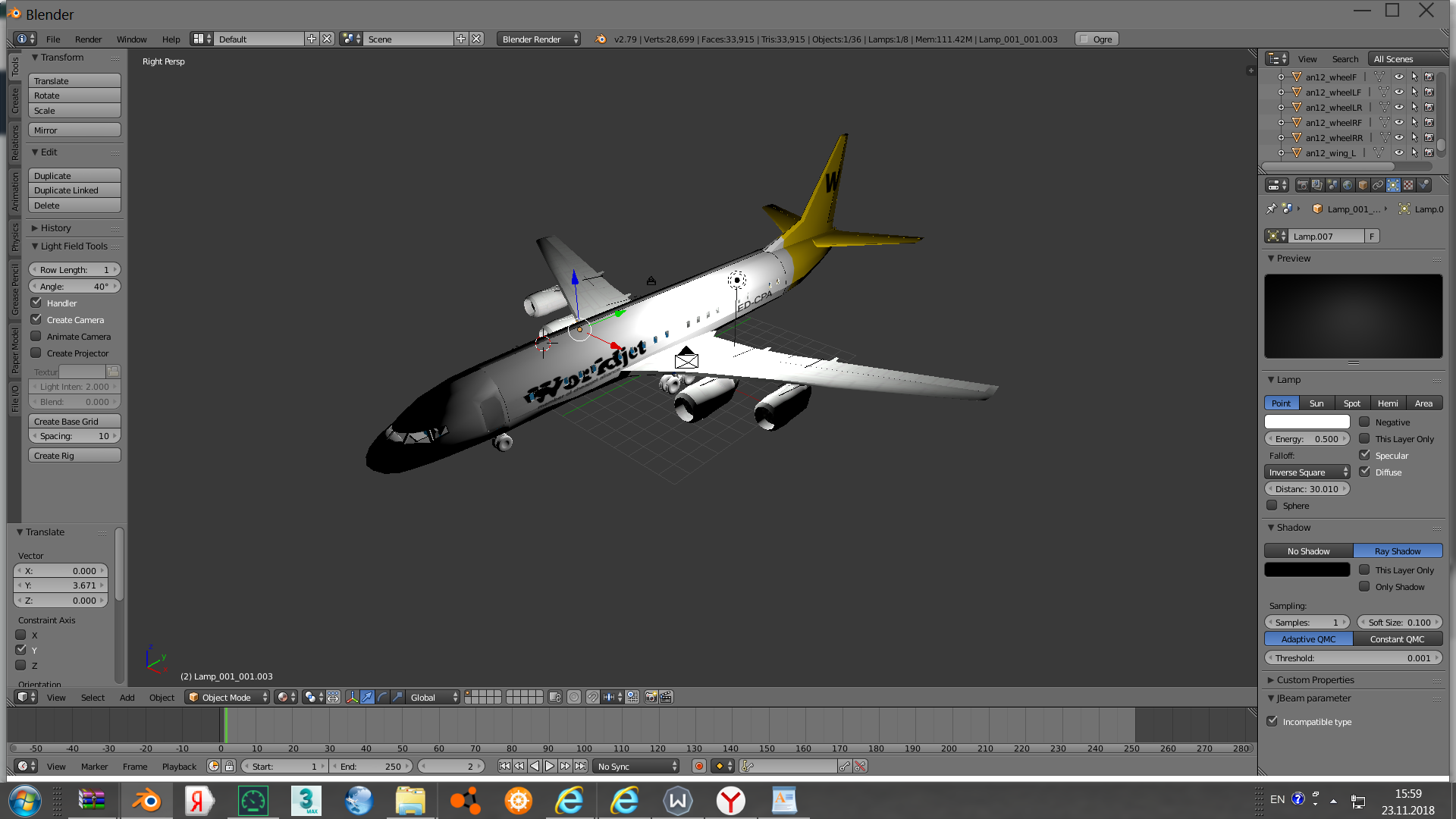This screenshot has width=1456, height=819.
Task: Open the Global orientation dropdown
Action: (432, 697)
